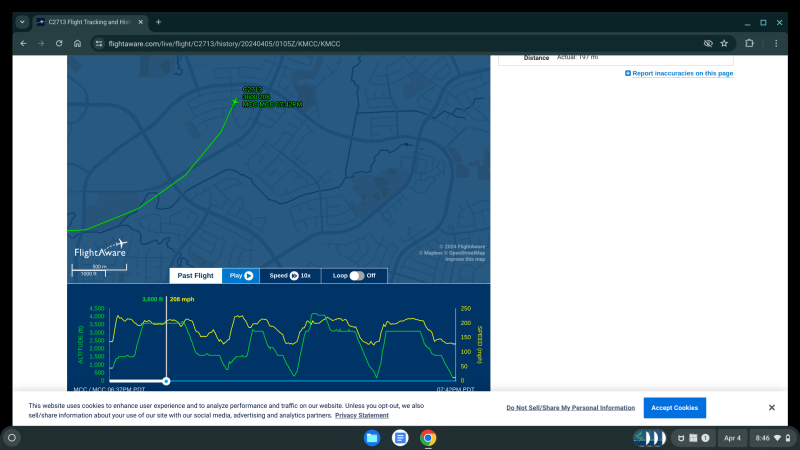The height and width of the screenshot is (450, 800).
Task: Bookmark this page with the star icon
Action: click(724, 44)
